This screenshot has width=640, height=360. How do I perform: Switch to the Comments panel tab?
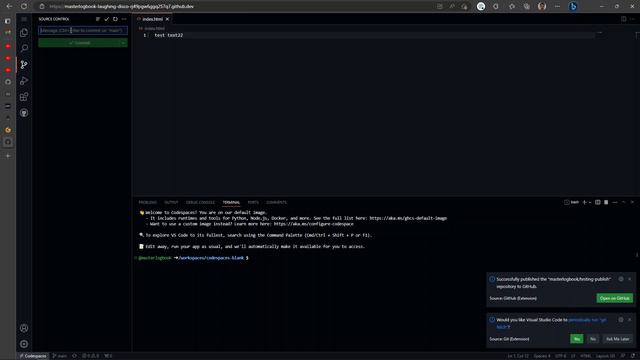point(276,202)
